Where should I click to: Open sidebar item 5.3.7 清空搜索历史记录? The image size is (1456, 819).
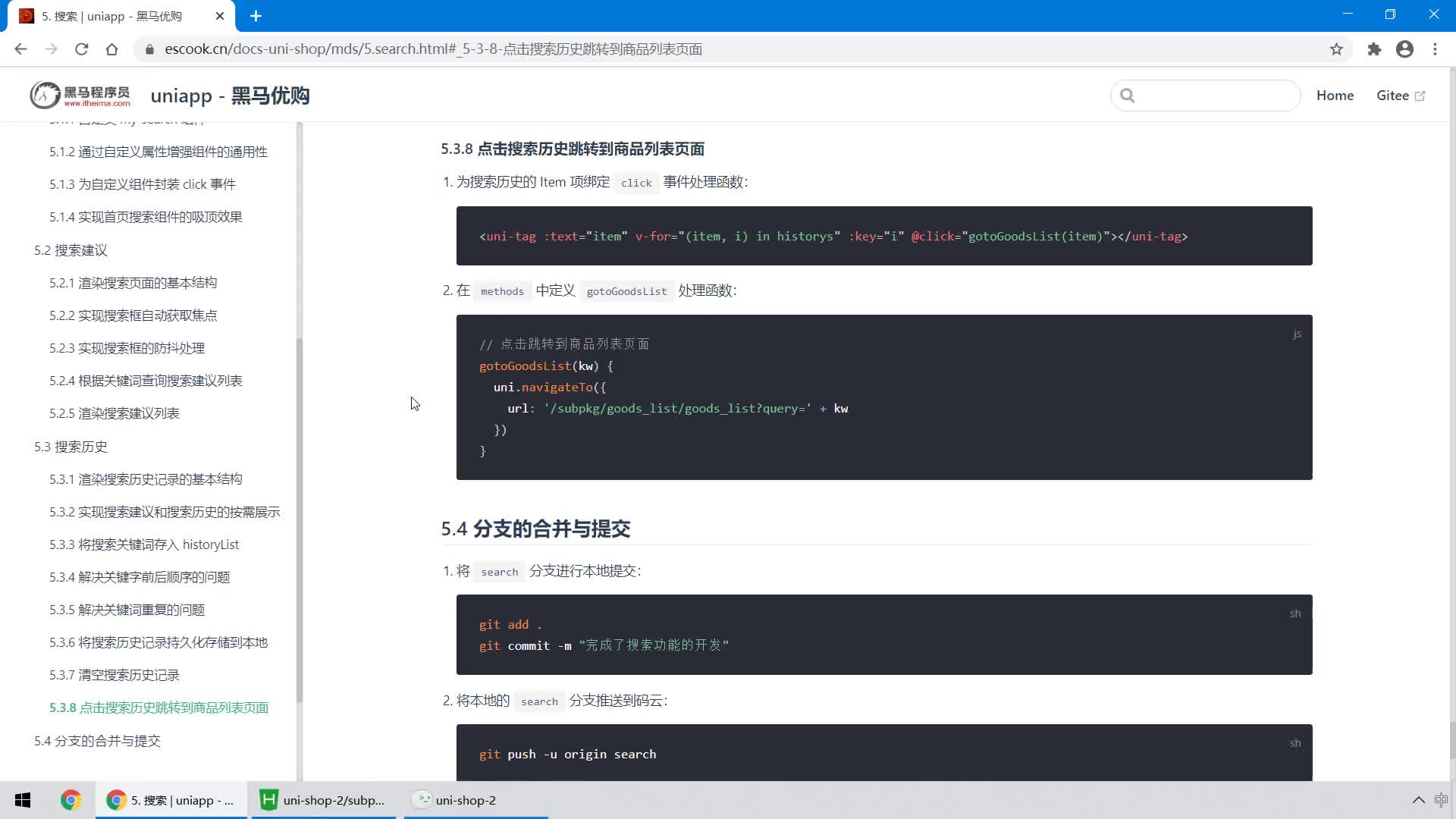pos(114,675)
